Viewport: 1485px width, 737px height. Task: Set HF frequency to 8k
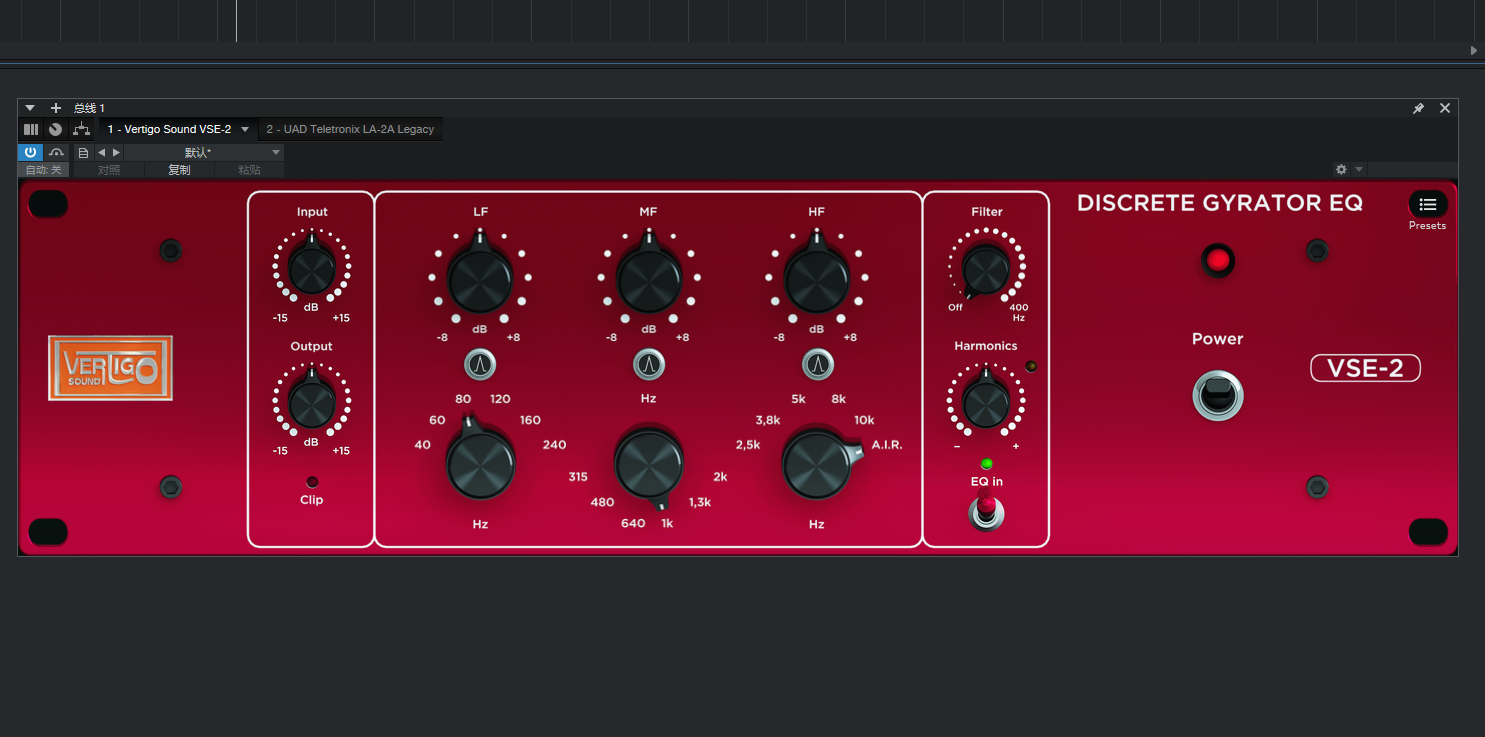pyautogui.click(x=838, y=399)
